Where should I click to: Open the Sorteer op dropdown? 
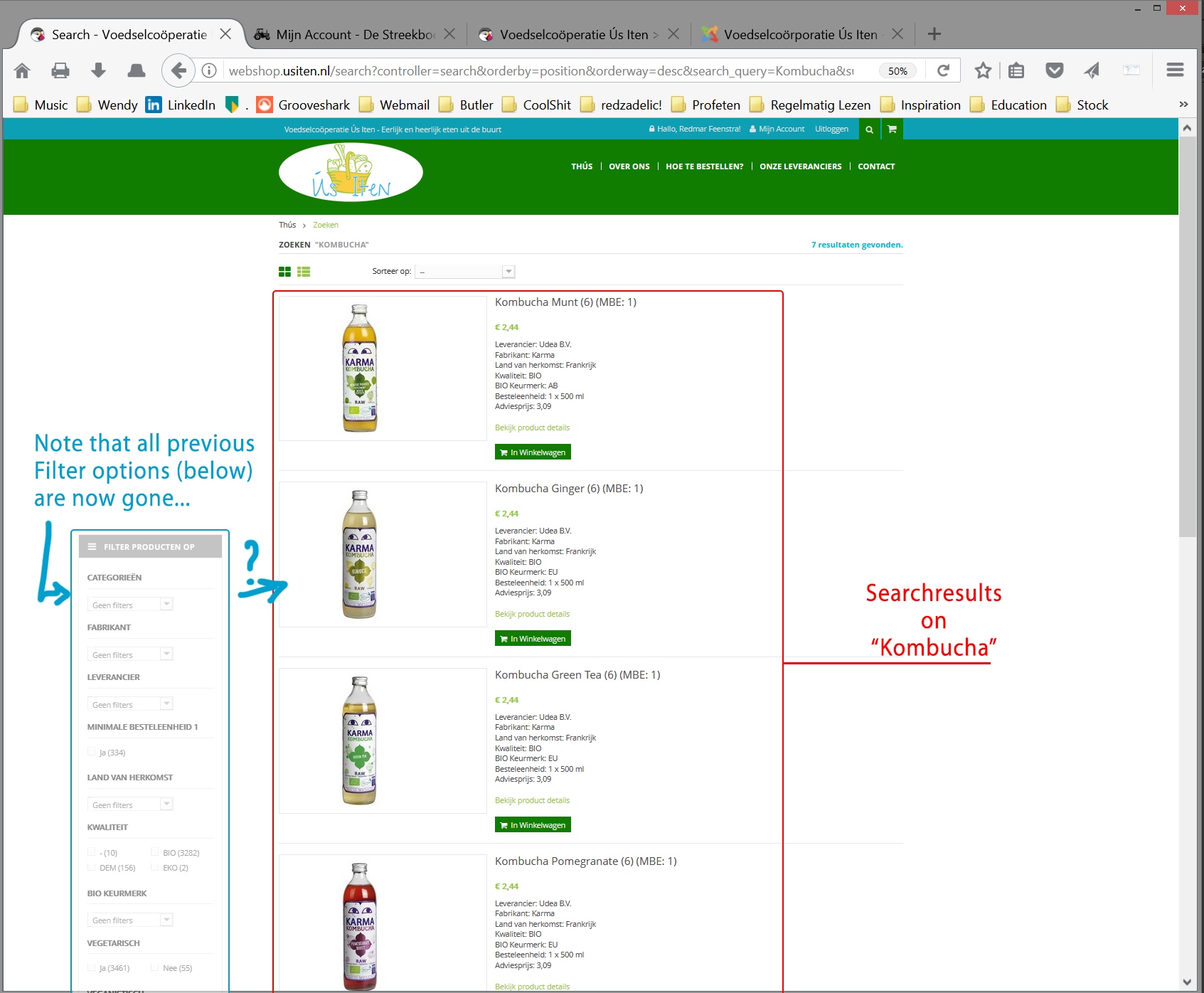pyautogui.click(x=464, y=272)
